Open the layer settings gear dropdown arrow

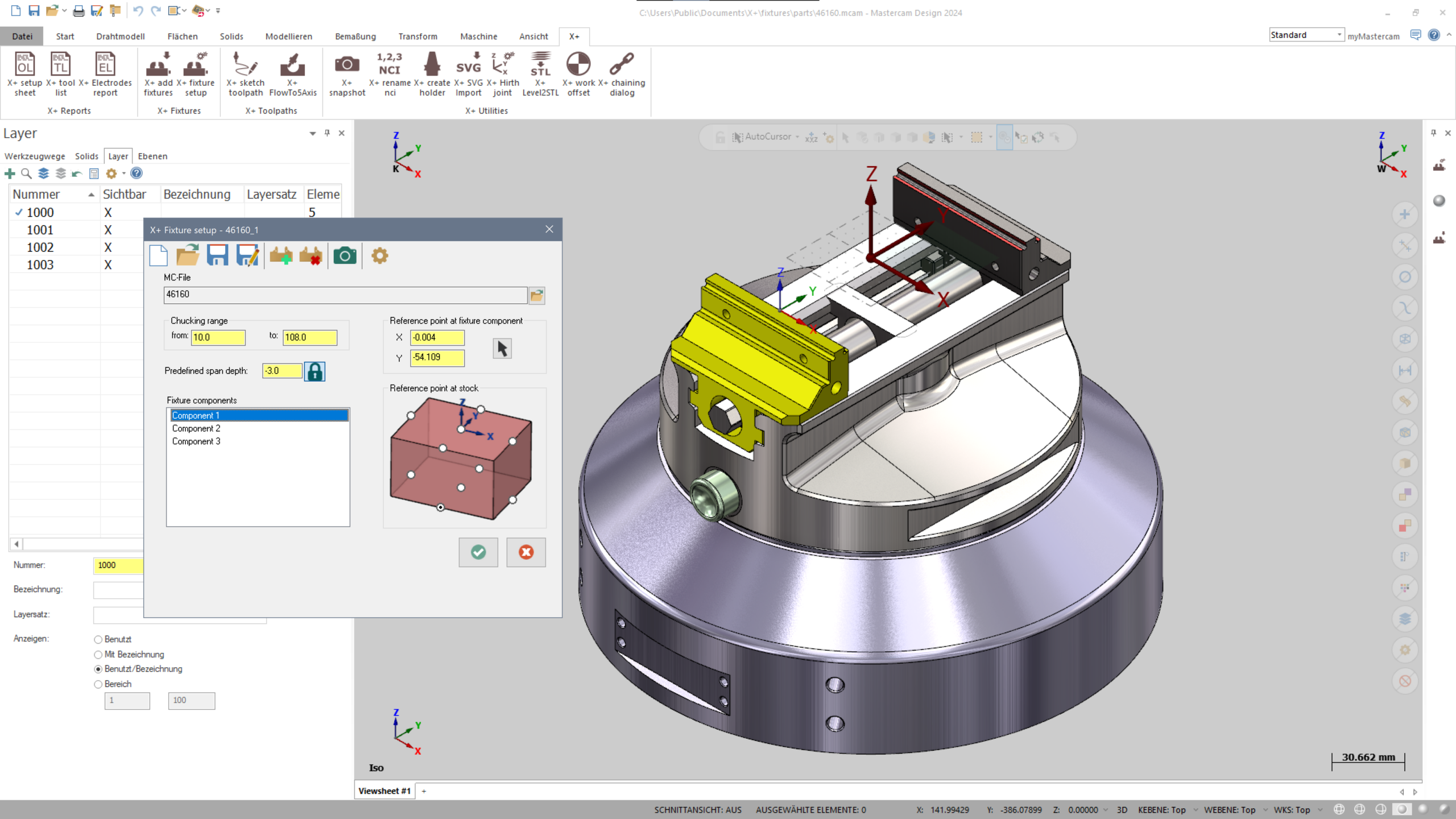[x=123, y=173]
